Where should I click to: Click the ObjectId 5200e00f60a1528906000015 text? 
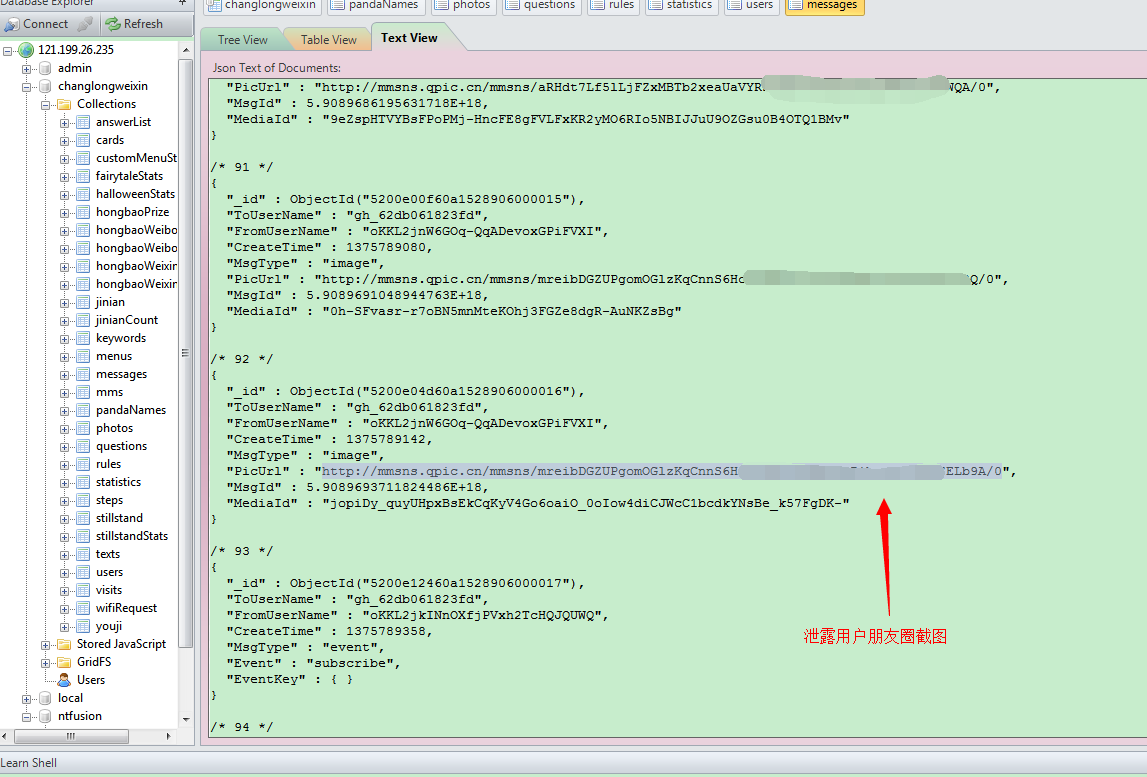(433, 200)
